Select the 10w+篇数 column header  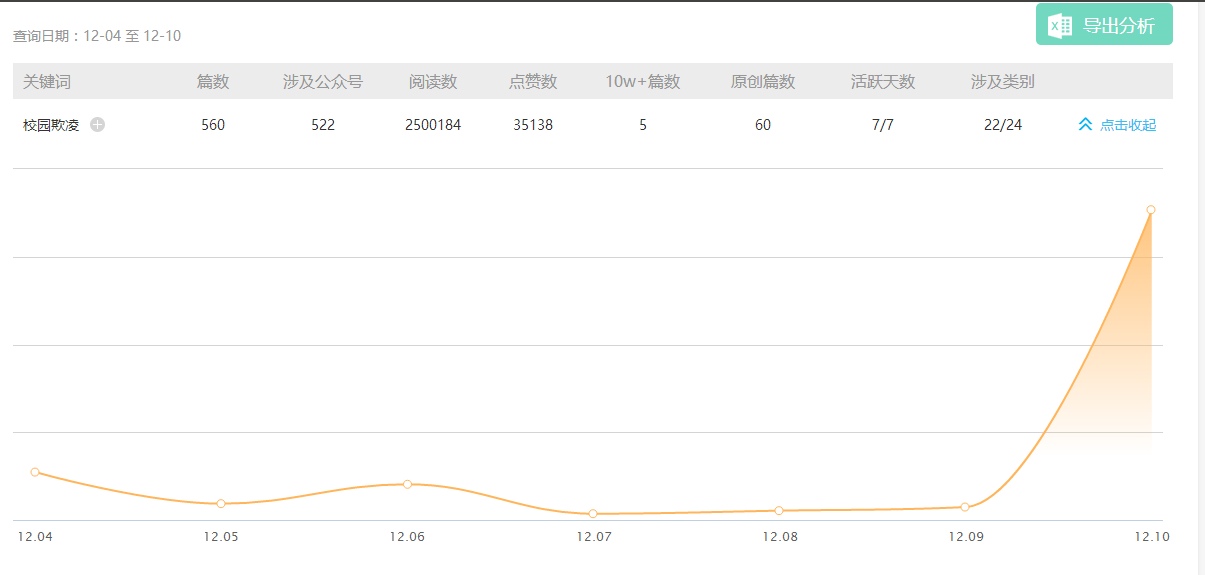tap(642, 82)
